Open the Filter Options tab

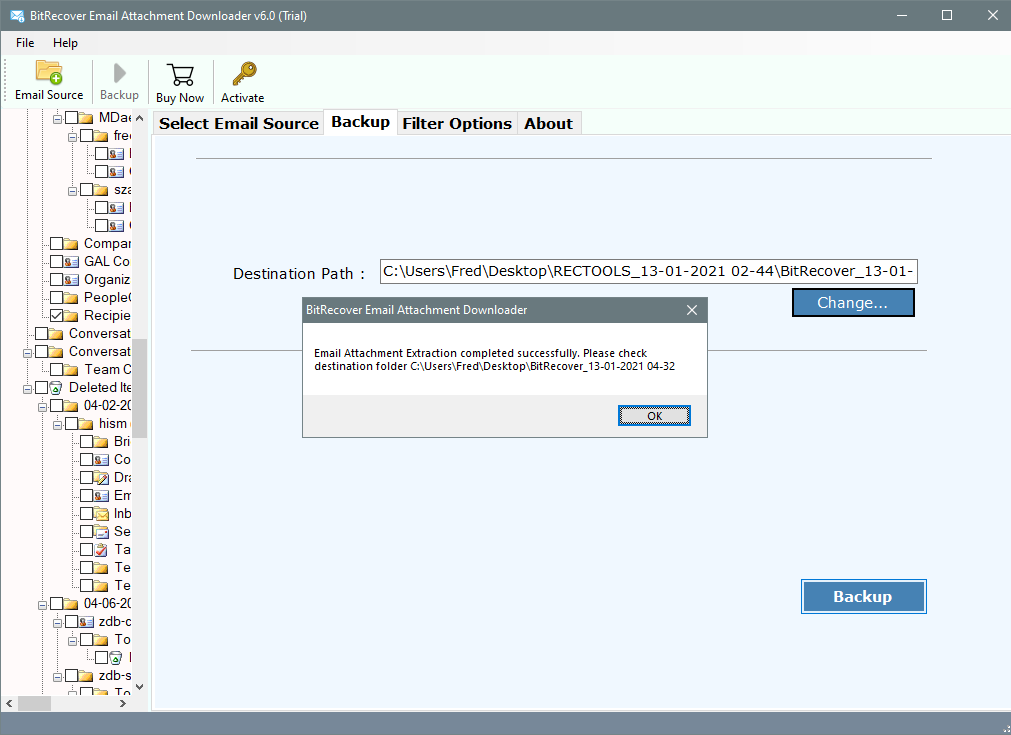(457, 123)
